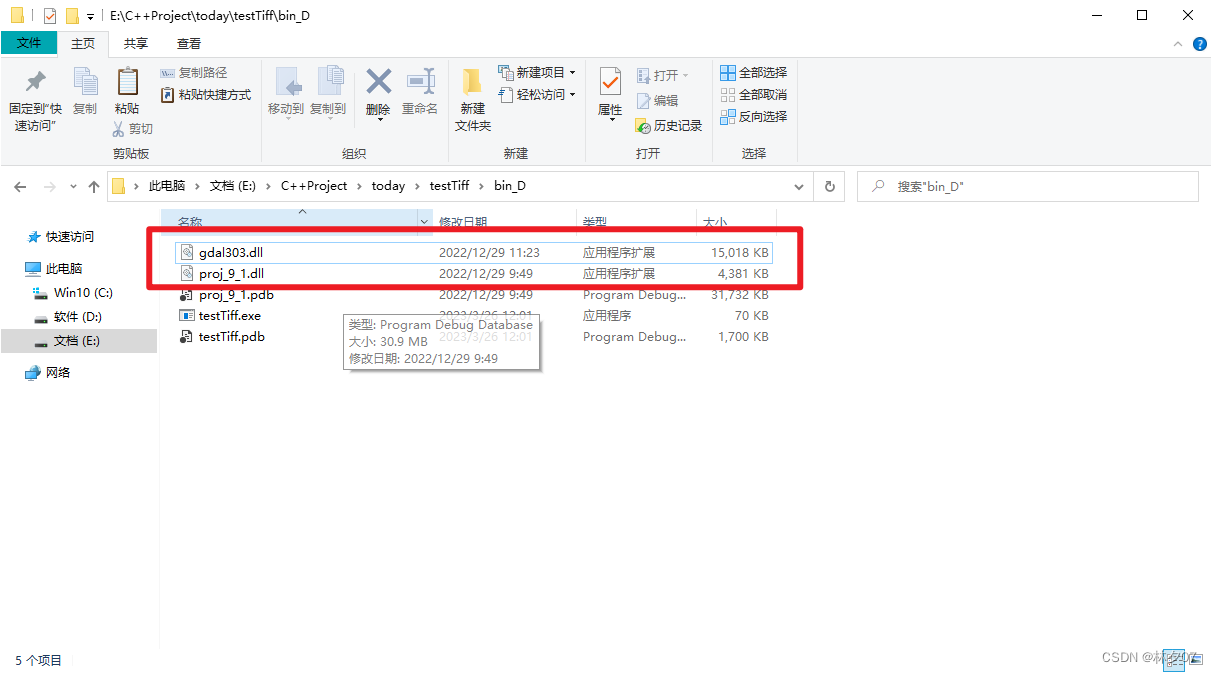Open the File (文件) tab
This screenshot has height=673, width=1212.
pyautogui.click(x=29, y=43)
